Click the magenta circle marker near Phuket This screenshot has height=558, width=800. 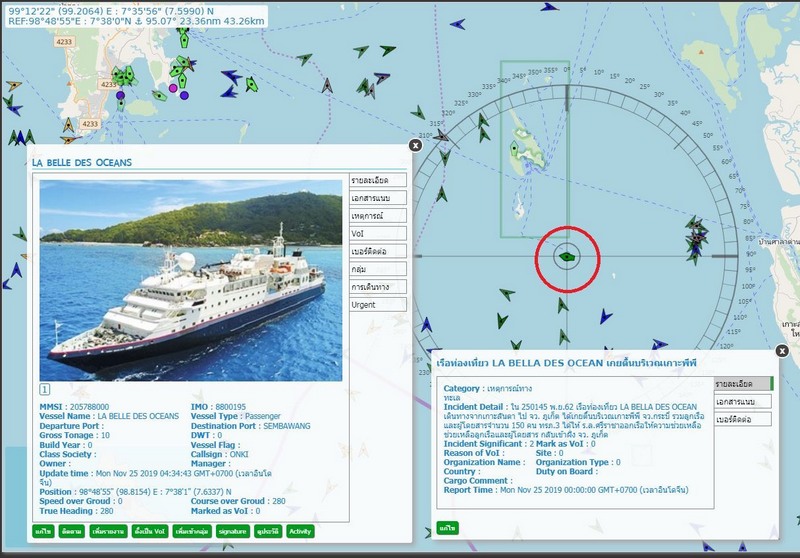173,88
